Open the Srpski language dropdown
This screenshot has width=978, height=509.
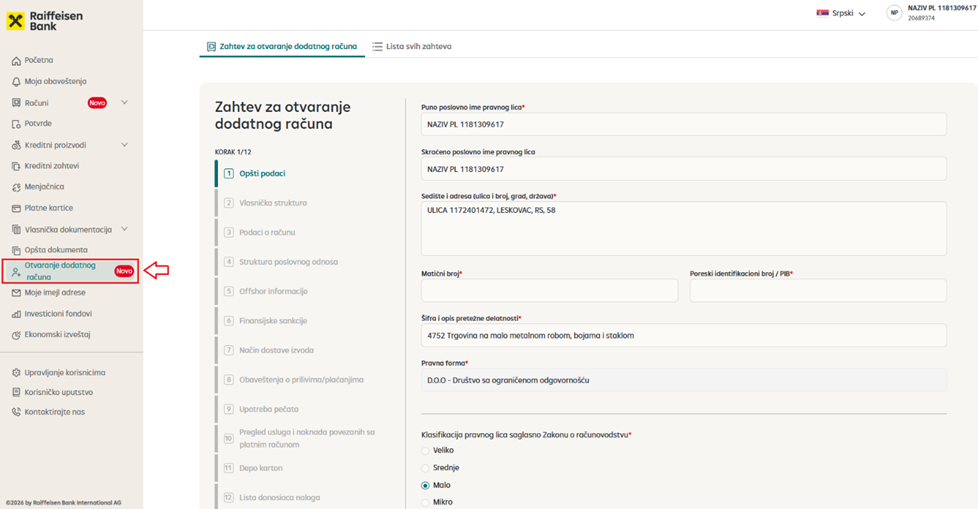click(x=841, y=13)
